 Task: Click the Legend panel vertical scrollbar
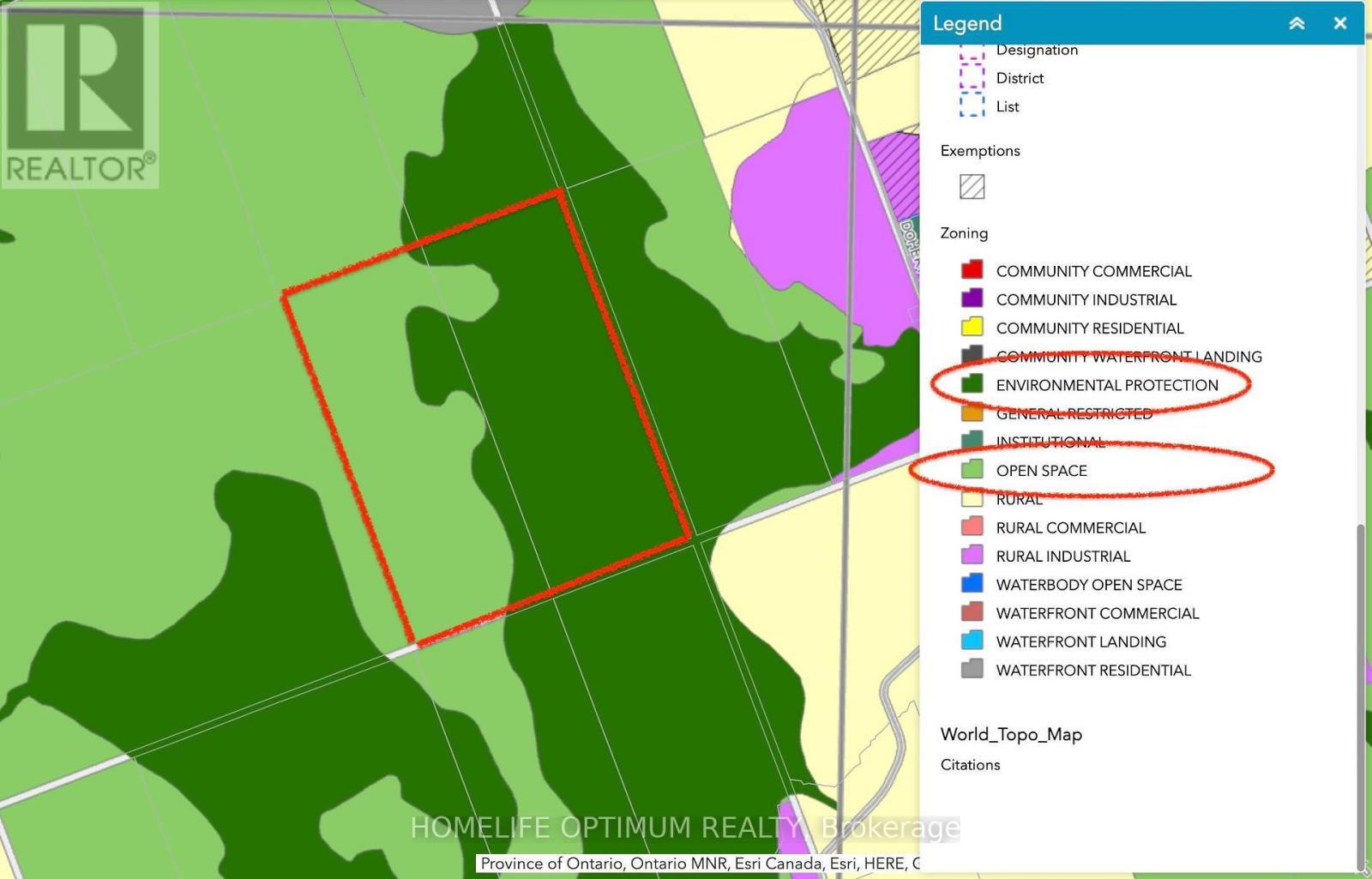click(x=1361, y=695)
